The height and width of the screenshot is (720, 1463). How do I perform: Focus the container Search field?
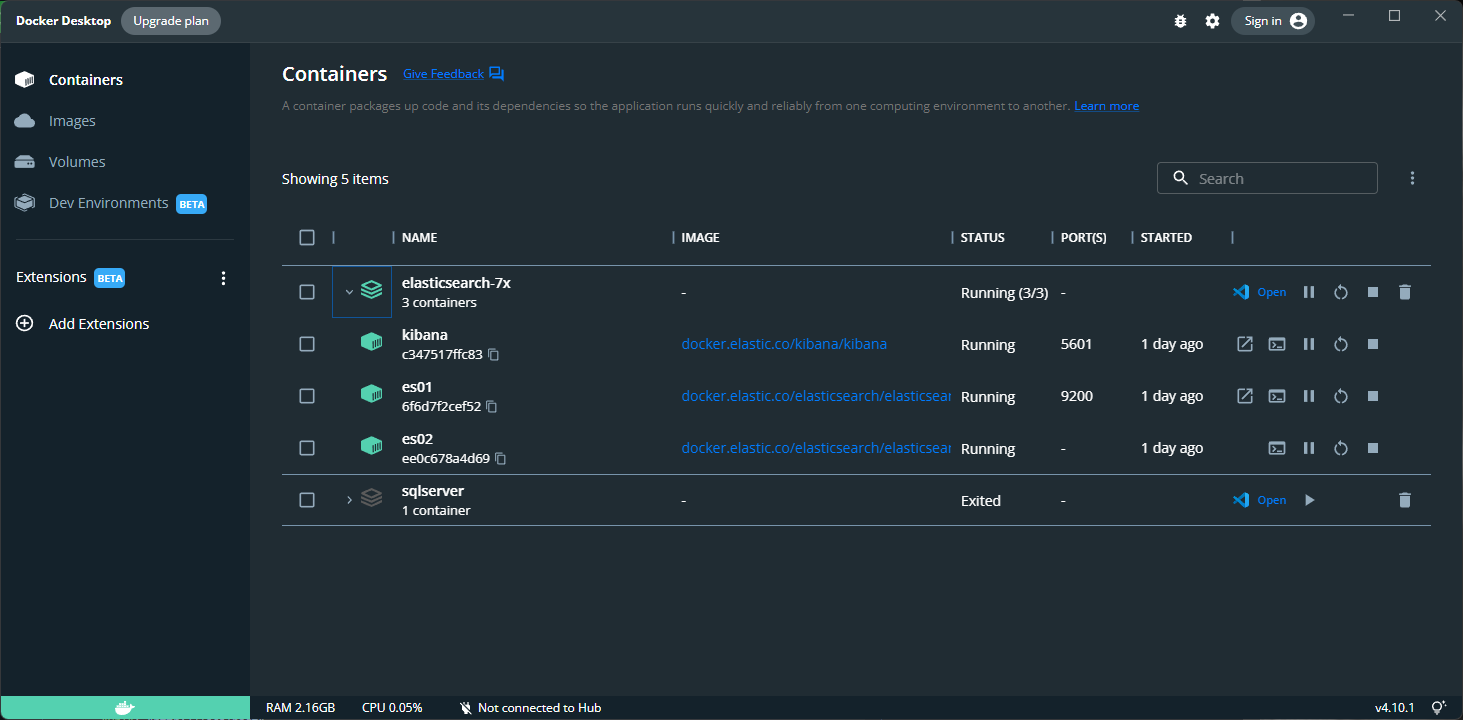[x=1267, y=178]
